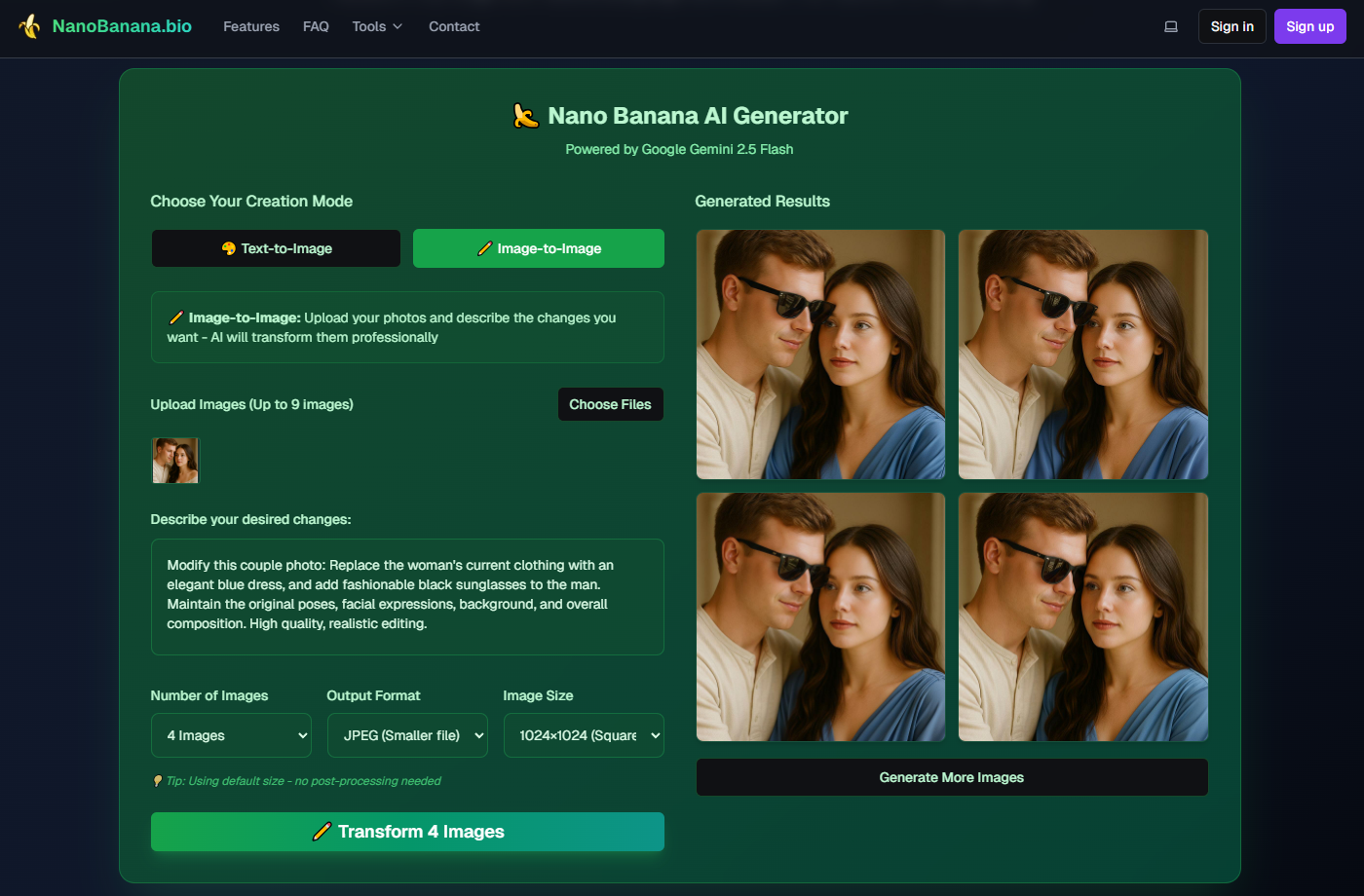The width and height of the screenshot is (1364, 896).
Task: Select the Image-to-Image mode tab
Action: click(539, 248)
